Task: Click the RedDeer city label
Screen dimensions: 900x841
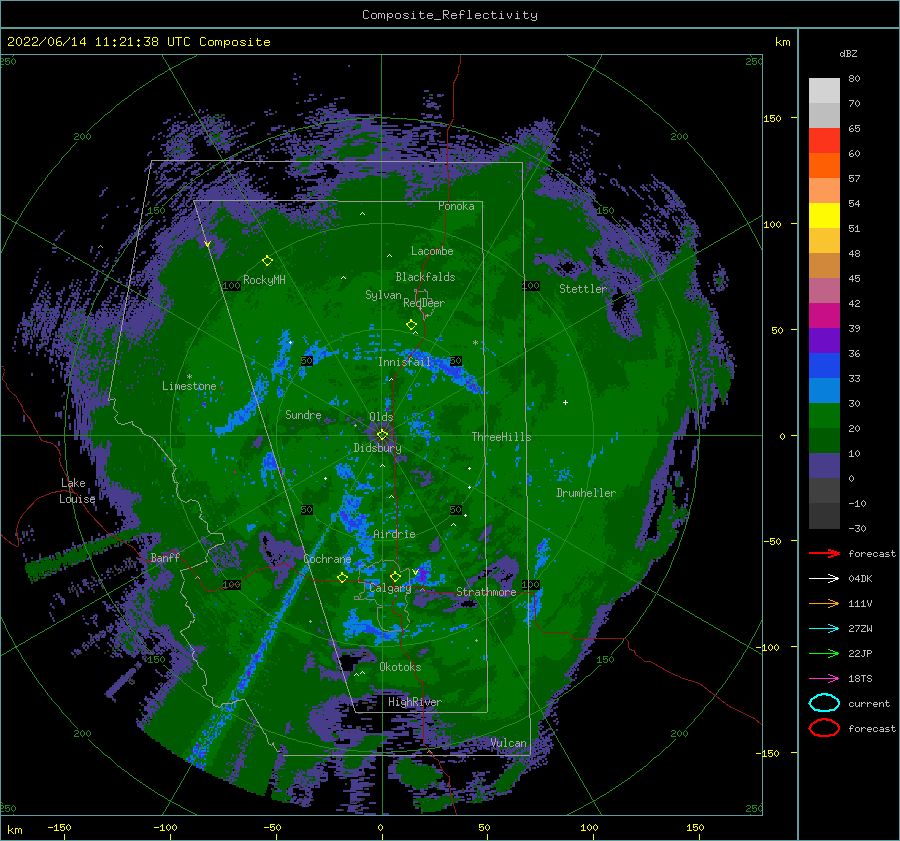Action: (x=424, y=303)
